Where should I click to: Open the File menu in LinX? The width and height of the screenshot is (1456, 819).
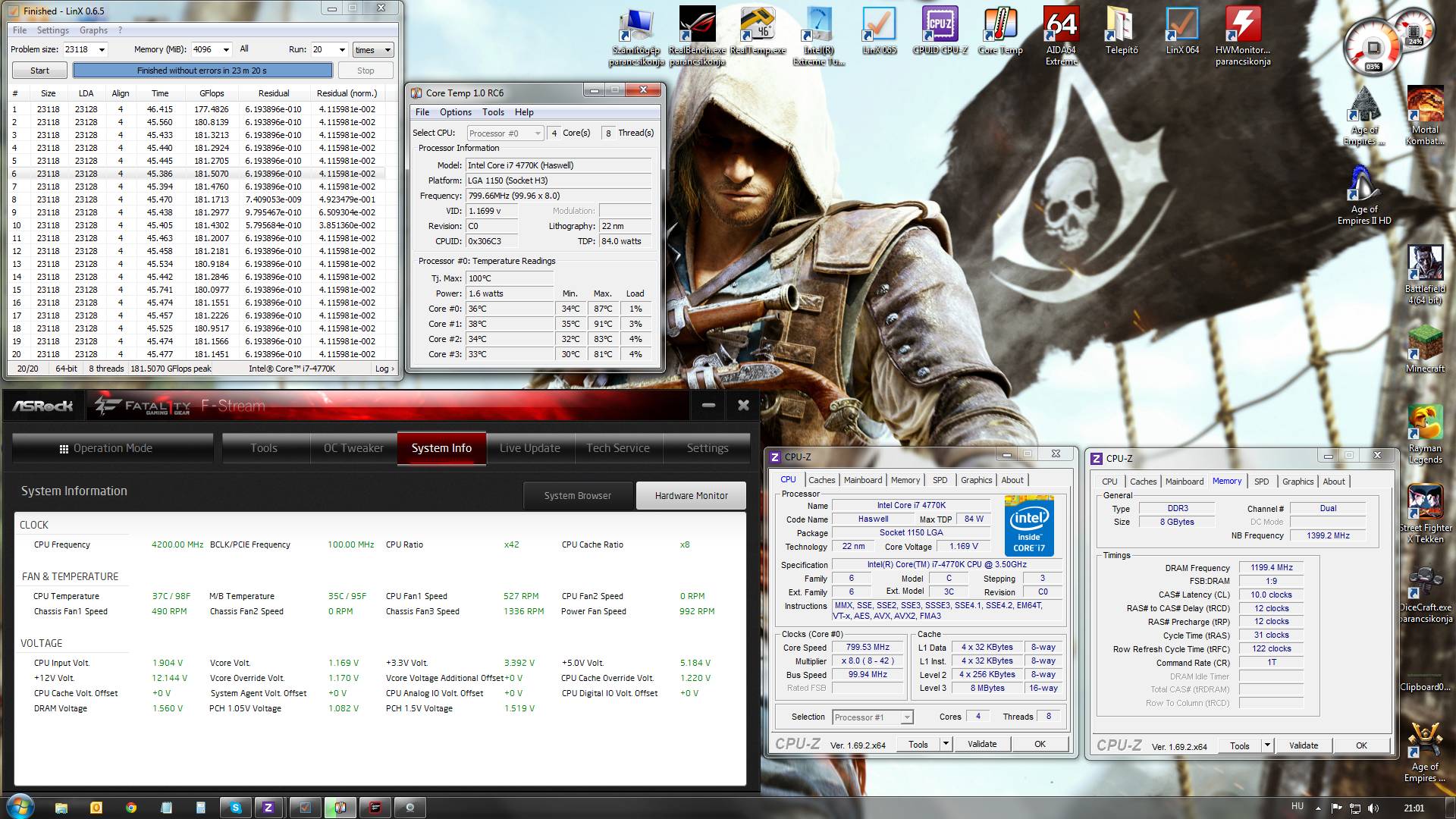(20, 30)
